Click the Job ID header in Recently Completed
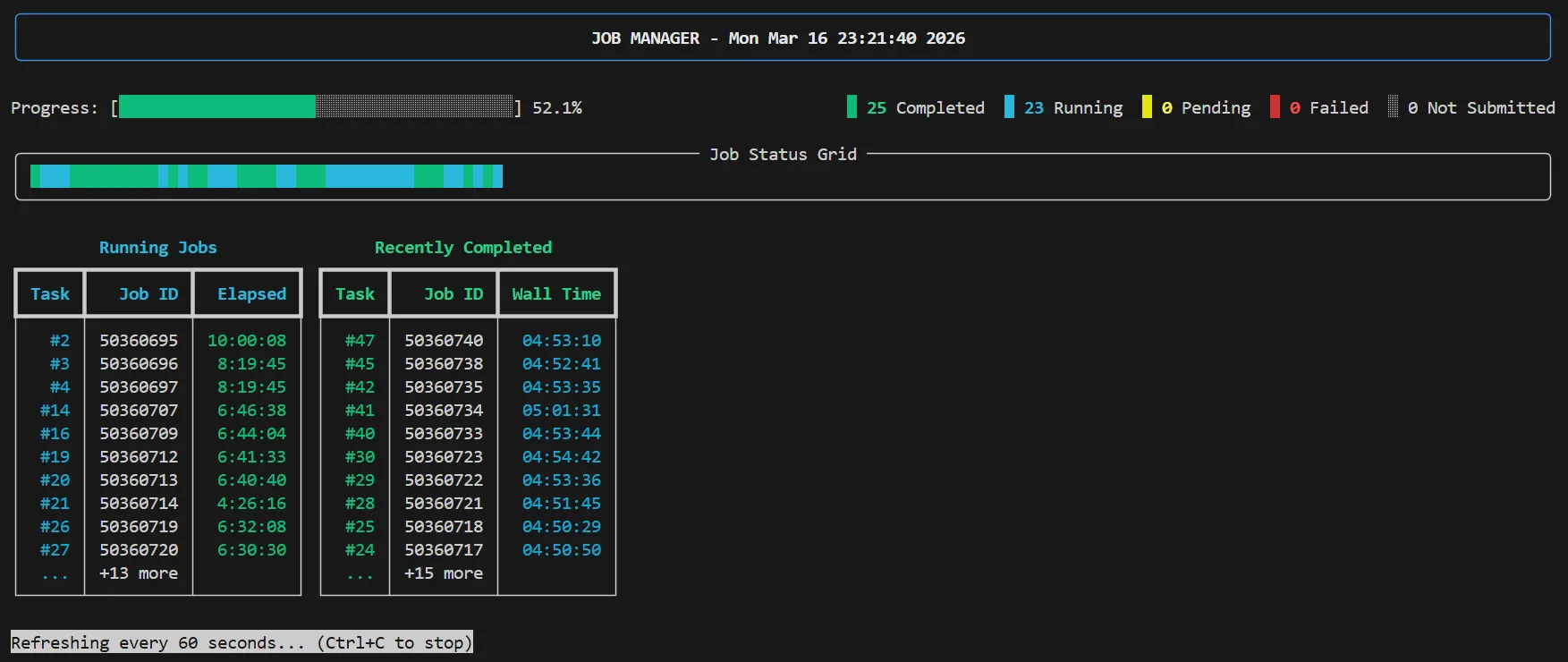 pyautogui.click(x=453, y=294)
